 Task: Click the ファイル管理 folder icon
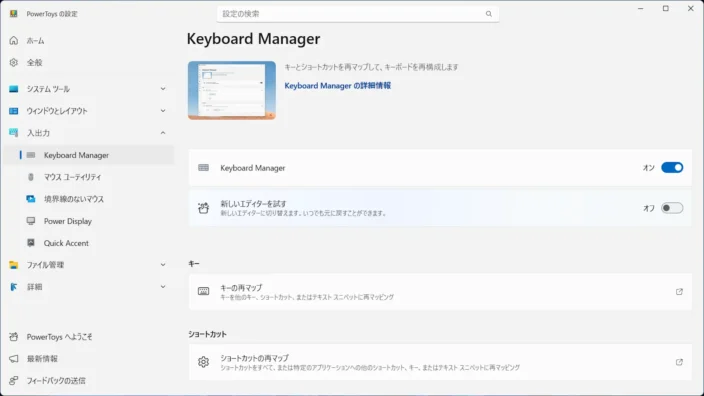click(13, 265)
